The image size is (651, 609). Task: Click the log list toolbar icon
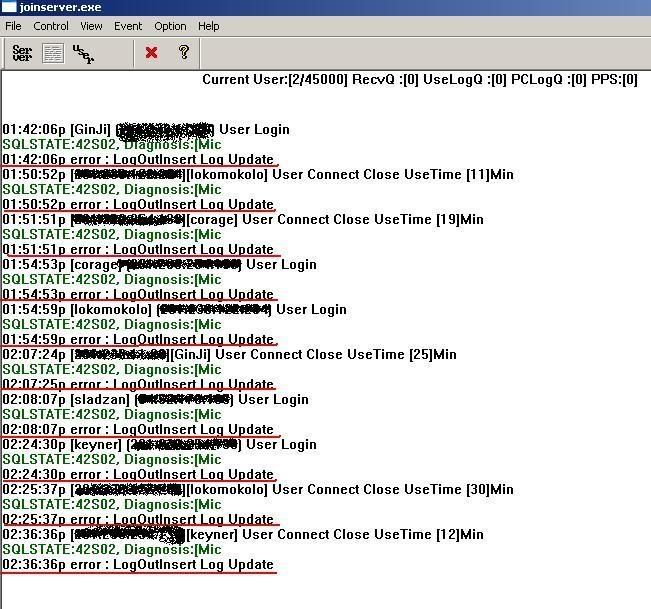click(52, 53)
